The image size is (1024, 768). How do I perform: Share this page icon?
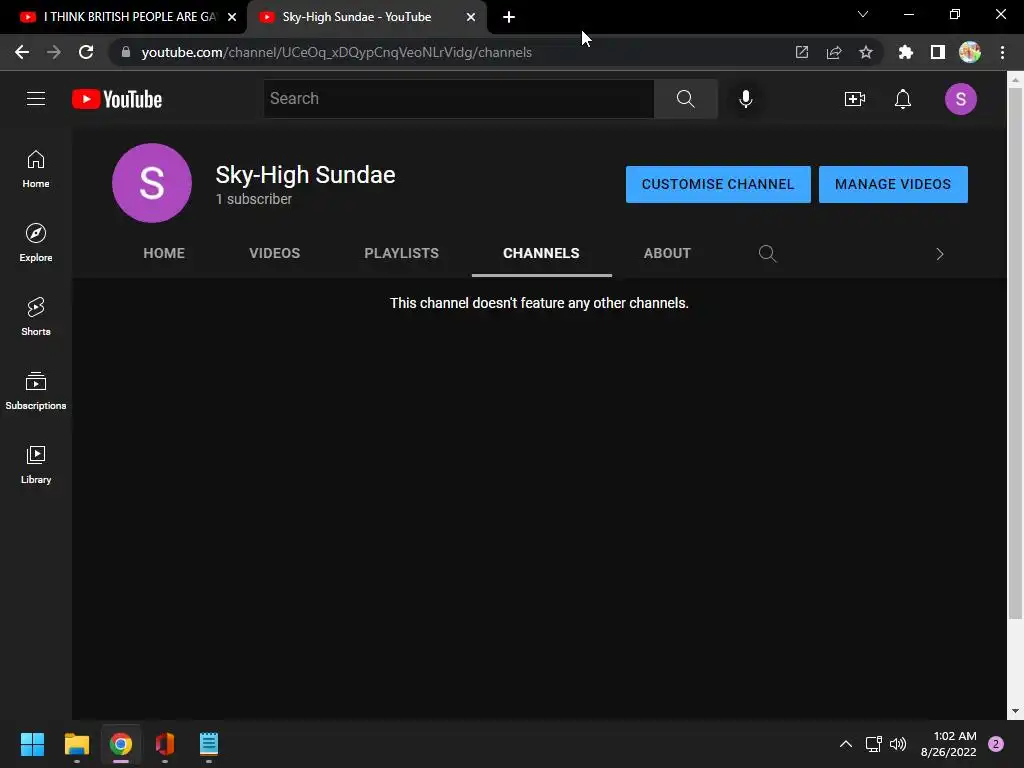click(833, 52)
